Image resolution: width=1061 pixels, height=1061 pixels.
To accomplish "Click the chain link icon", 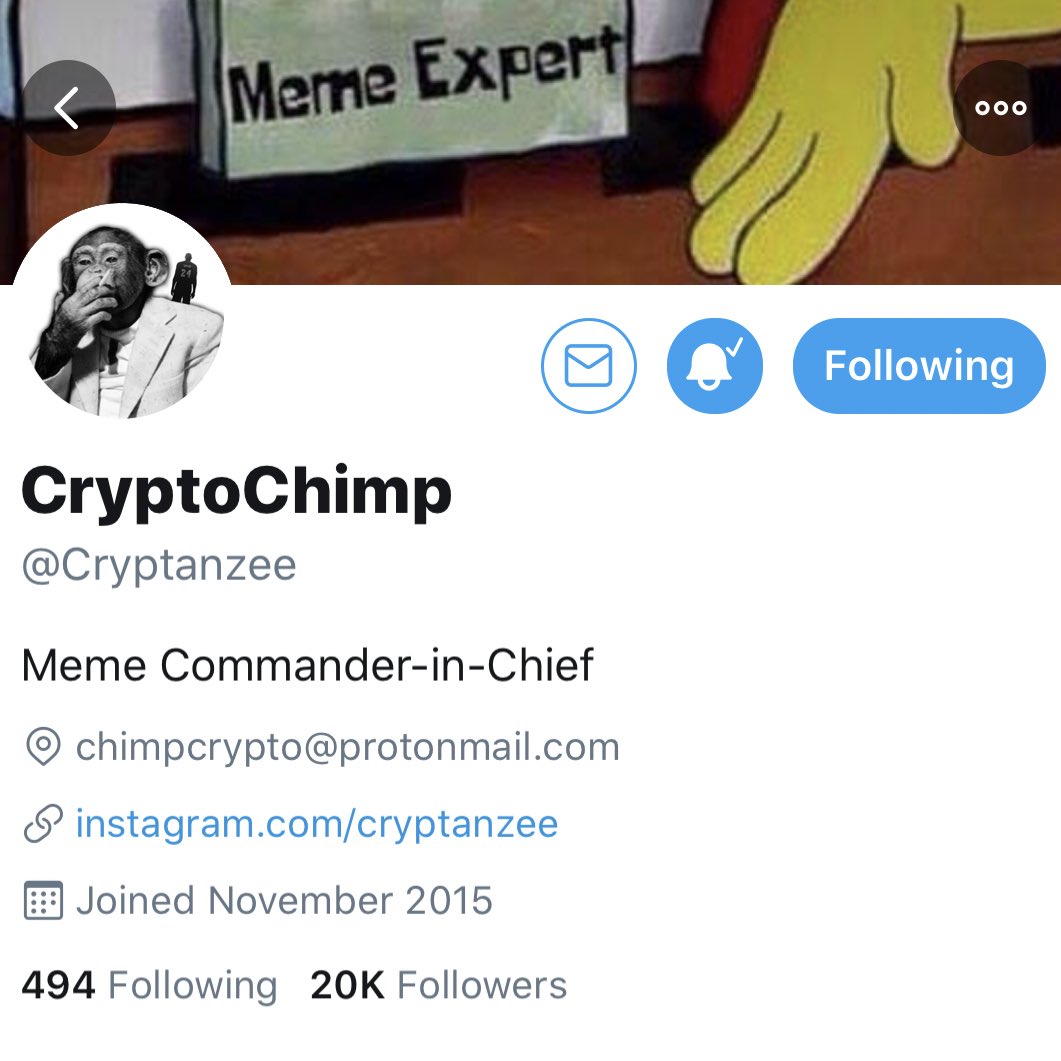I will pyautogui.click(x=43, y=823).
